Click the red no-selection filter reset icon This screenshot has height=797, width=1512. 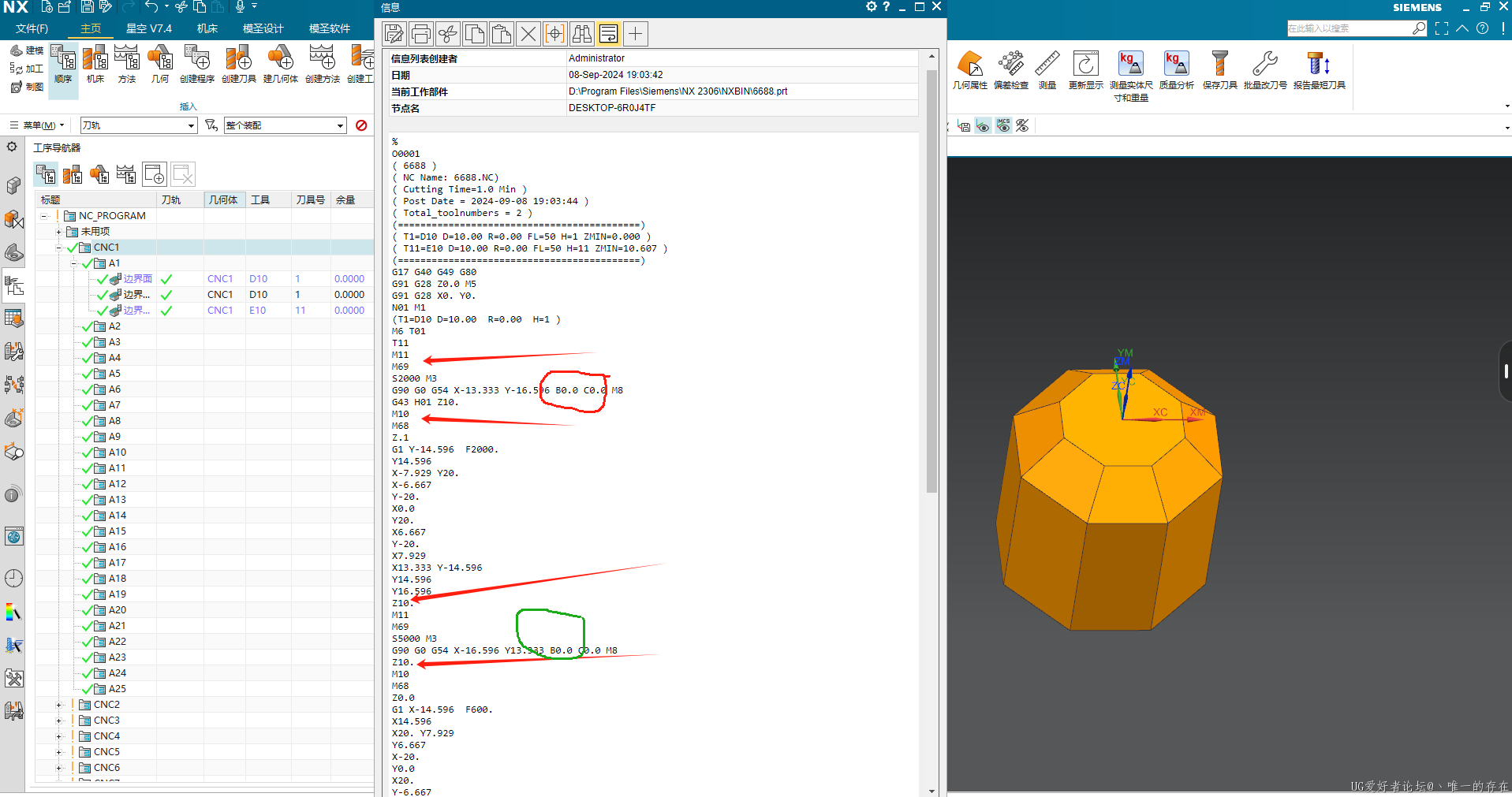coord(361,125)
